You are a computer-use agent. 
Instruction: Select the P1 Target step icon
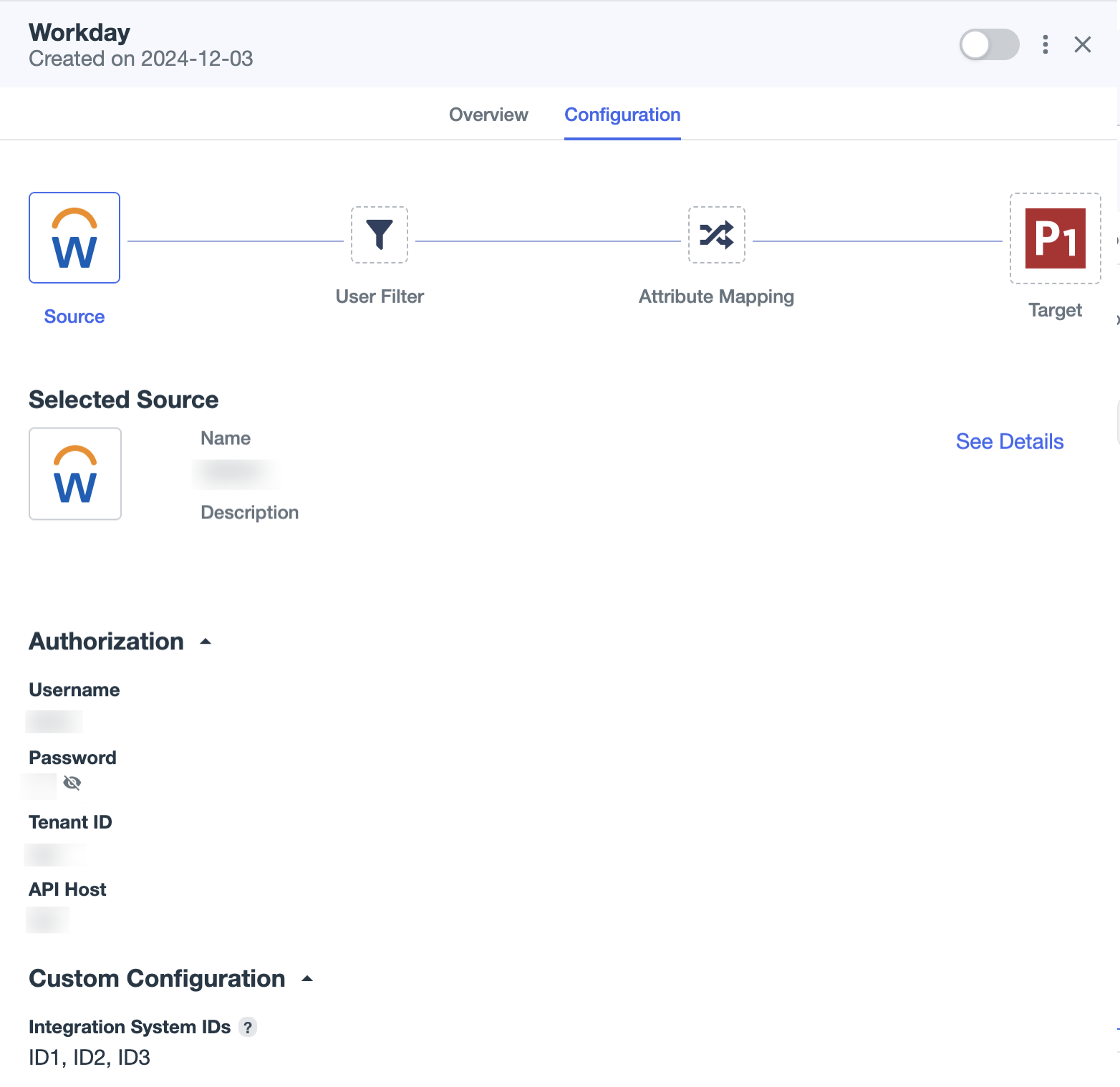[1056, 238]
